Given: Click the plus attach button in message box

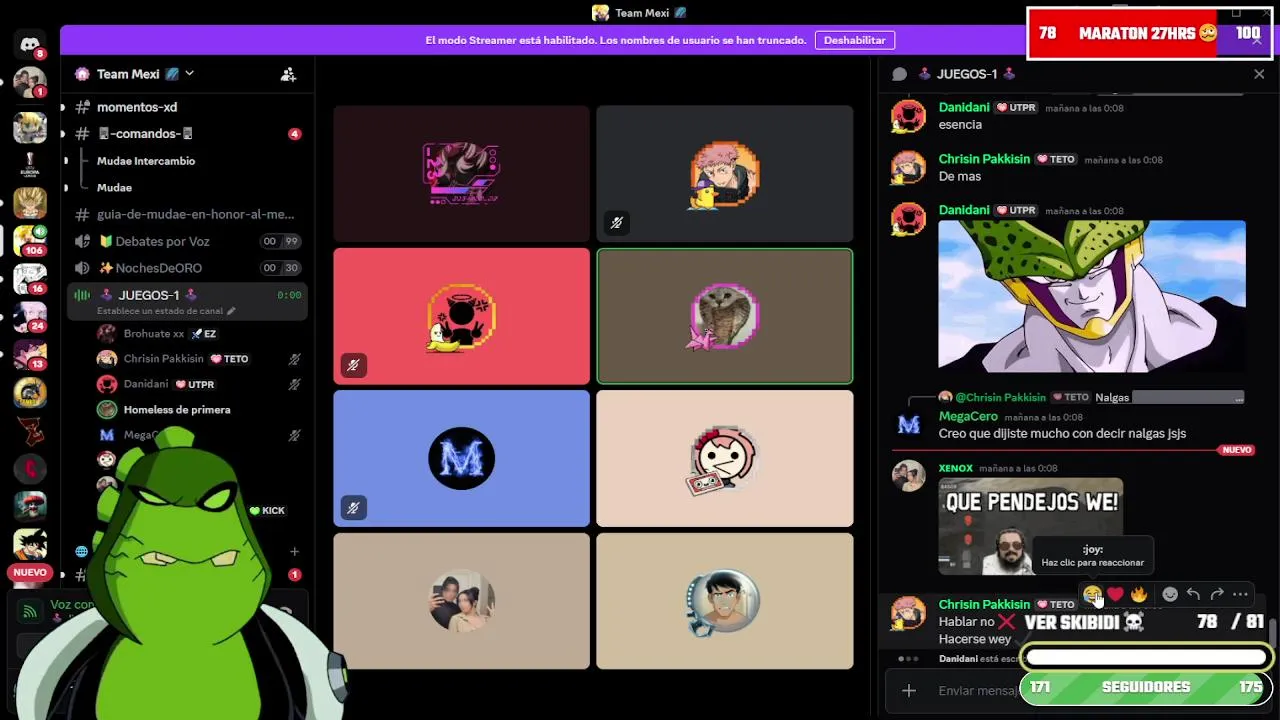Looking at the screenshot, I should pyautogui.click(x=908, y=690).
